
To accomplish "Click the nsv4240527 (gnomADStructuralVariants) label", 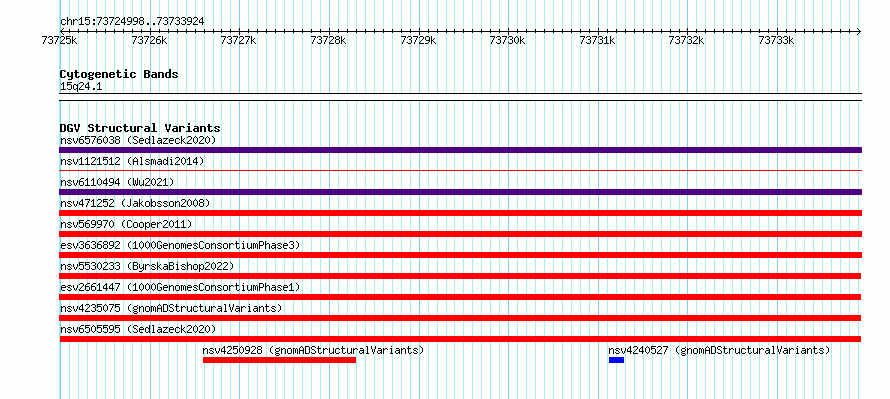I will (x=719, y=350).
